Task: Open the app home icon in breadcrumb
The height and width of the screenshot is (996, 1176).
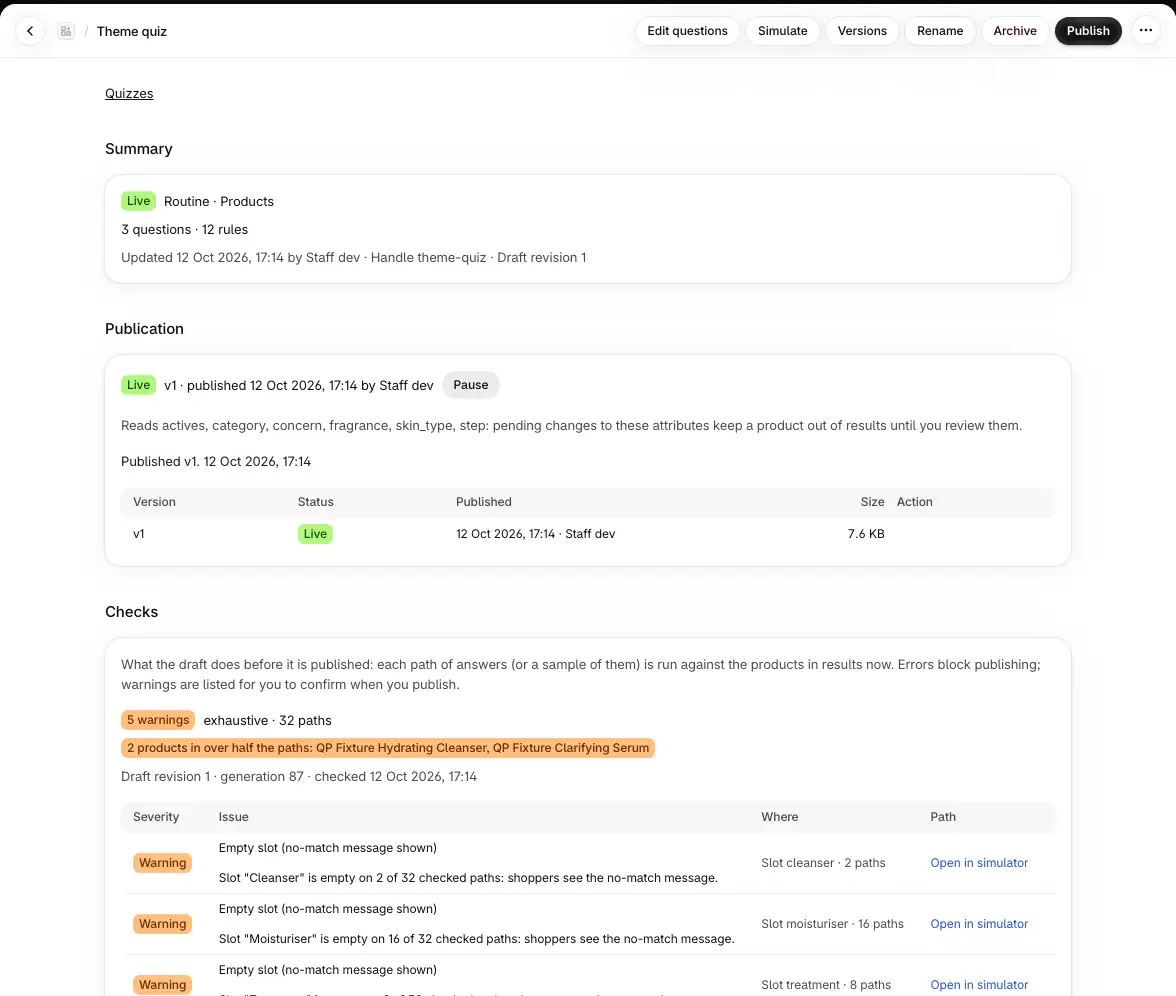Action: [66, 31]
